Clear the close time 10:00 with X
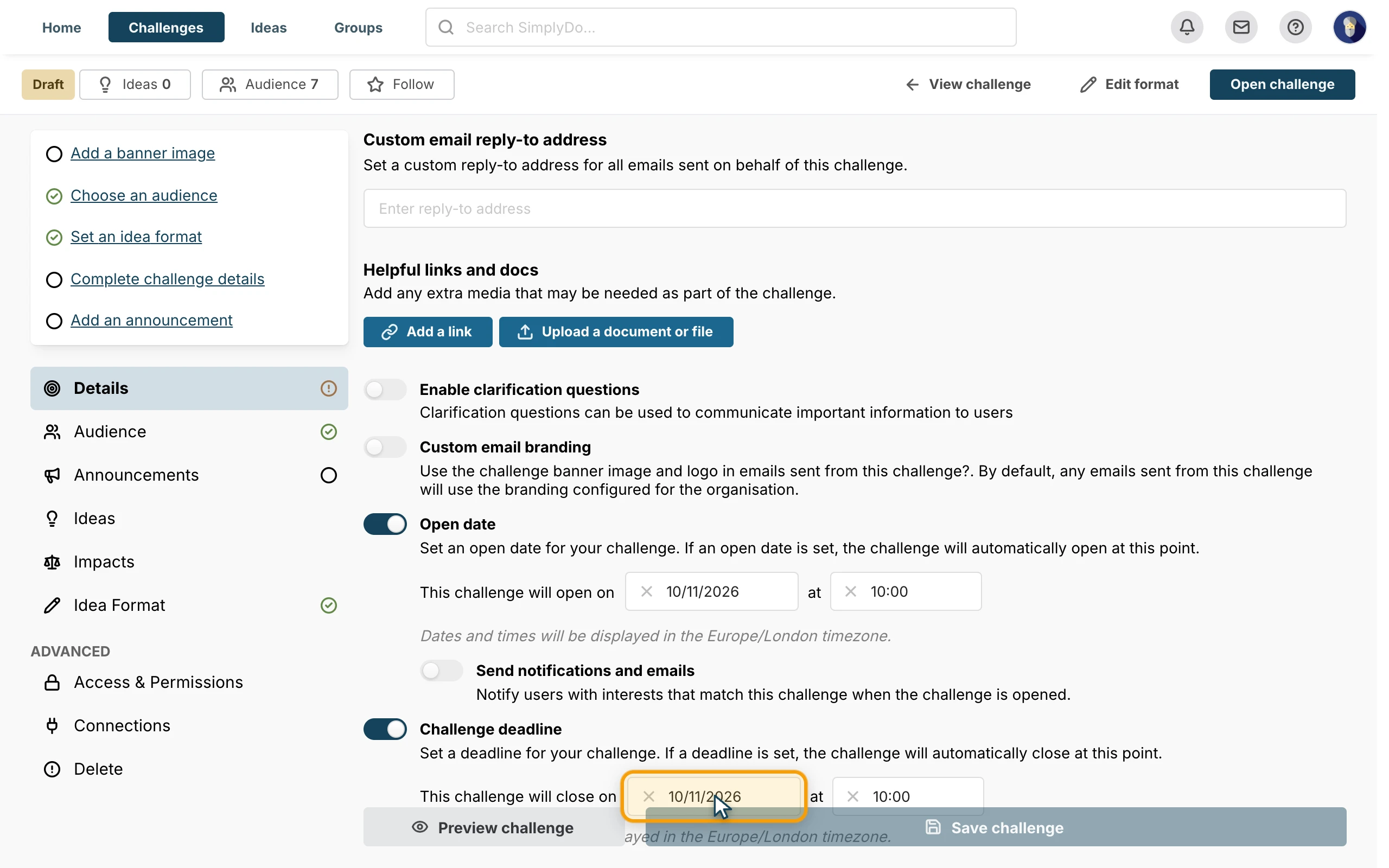The image size is (1389, 868). pos(853,796)
